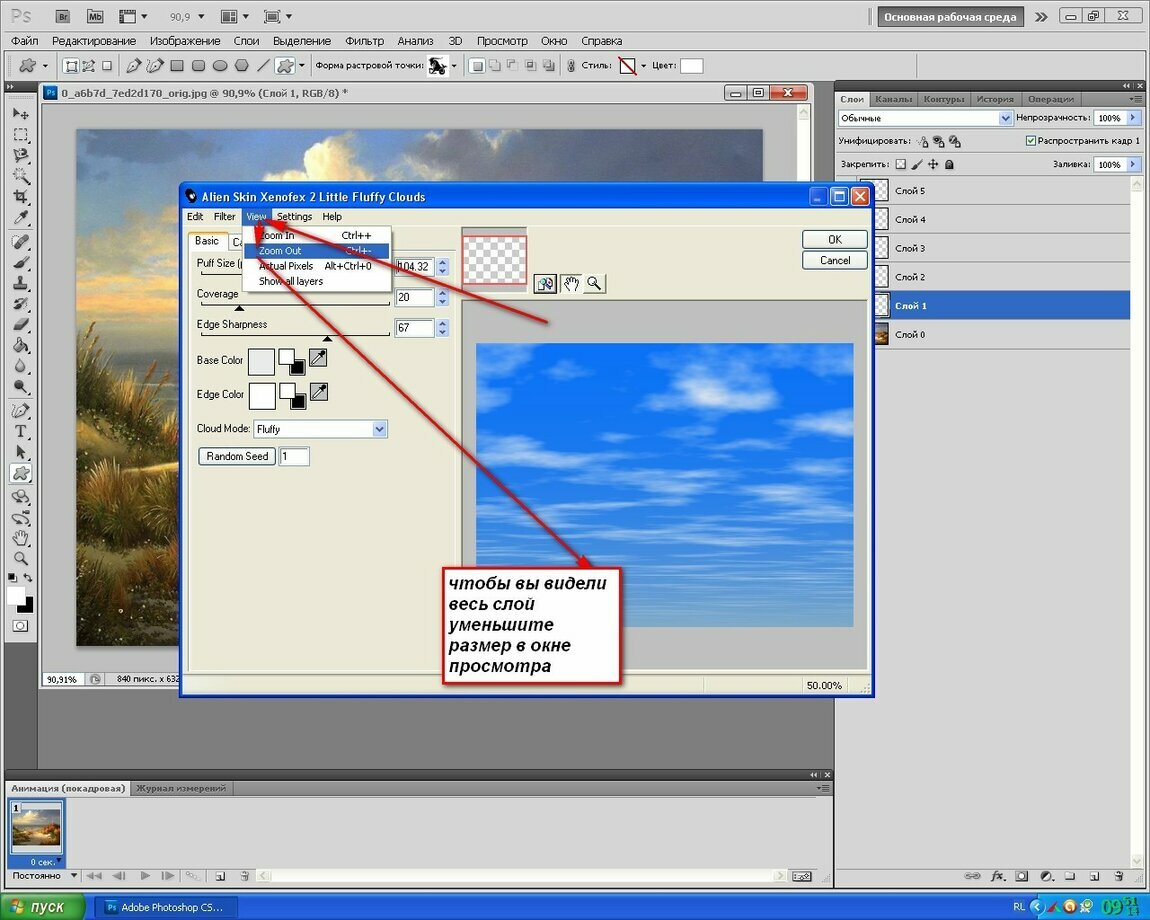Select the Lasso tool
This screenshot has height=920, width=1150.
(x=21, y=156)
